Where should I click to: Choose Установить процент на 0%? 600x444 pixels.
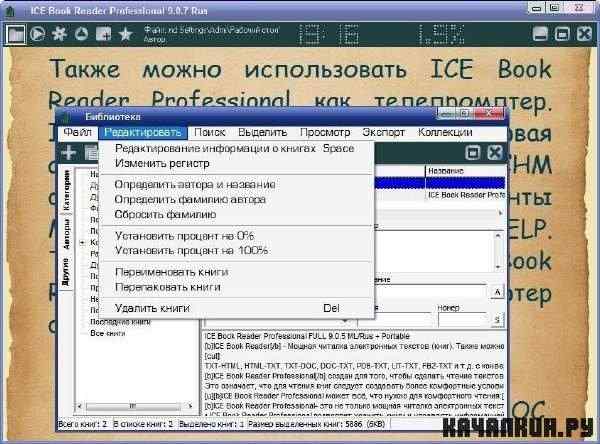click(x=236, y=236)
